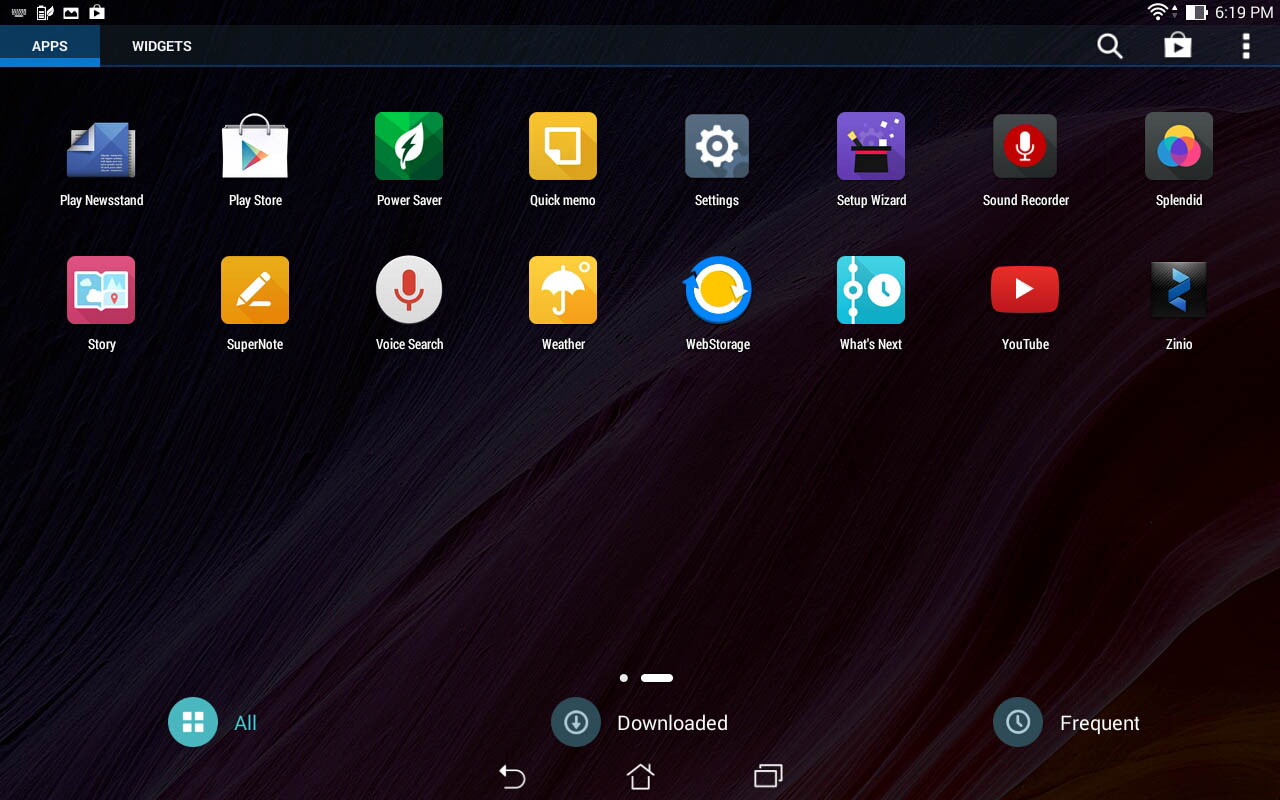Open the Story app
The width and height of the screenshot is (1280, 800).
[101, 304]
